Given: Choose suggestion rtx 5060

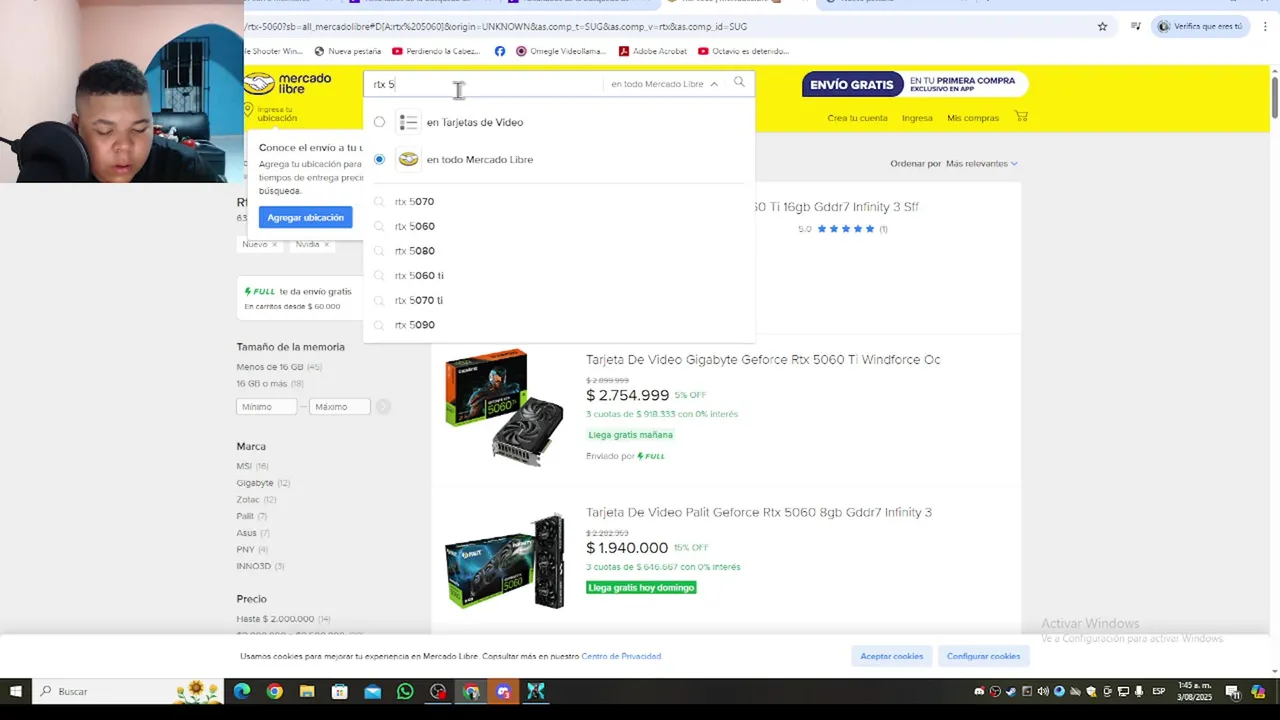Looking at the screenshot, I should [414, 226].
